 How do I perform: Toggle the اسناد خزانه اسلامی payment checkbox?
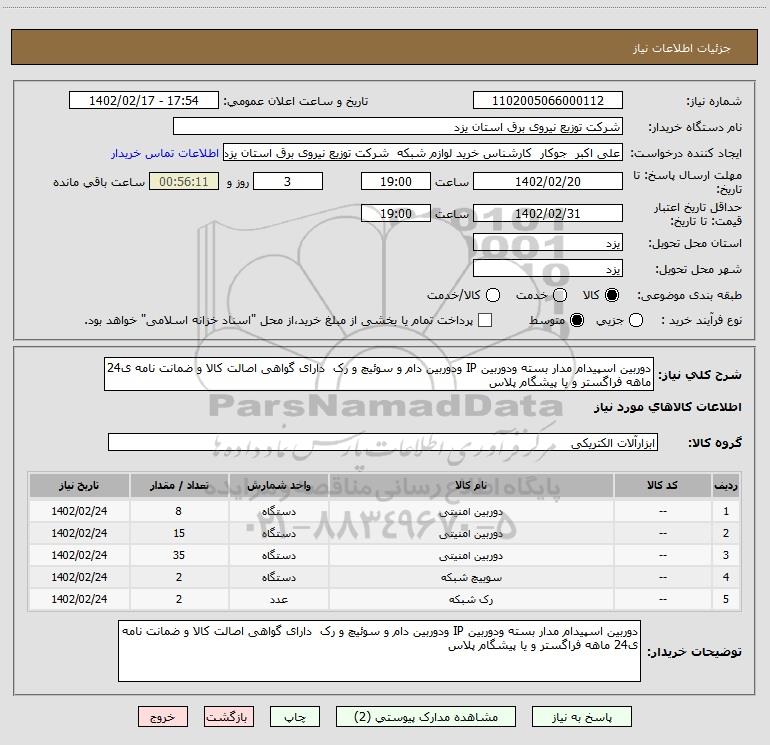click(485, 320)
